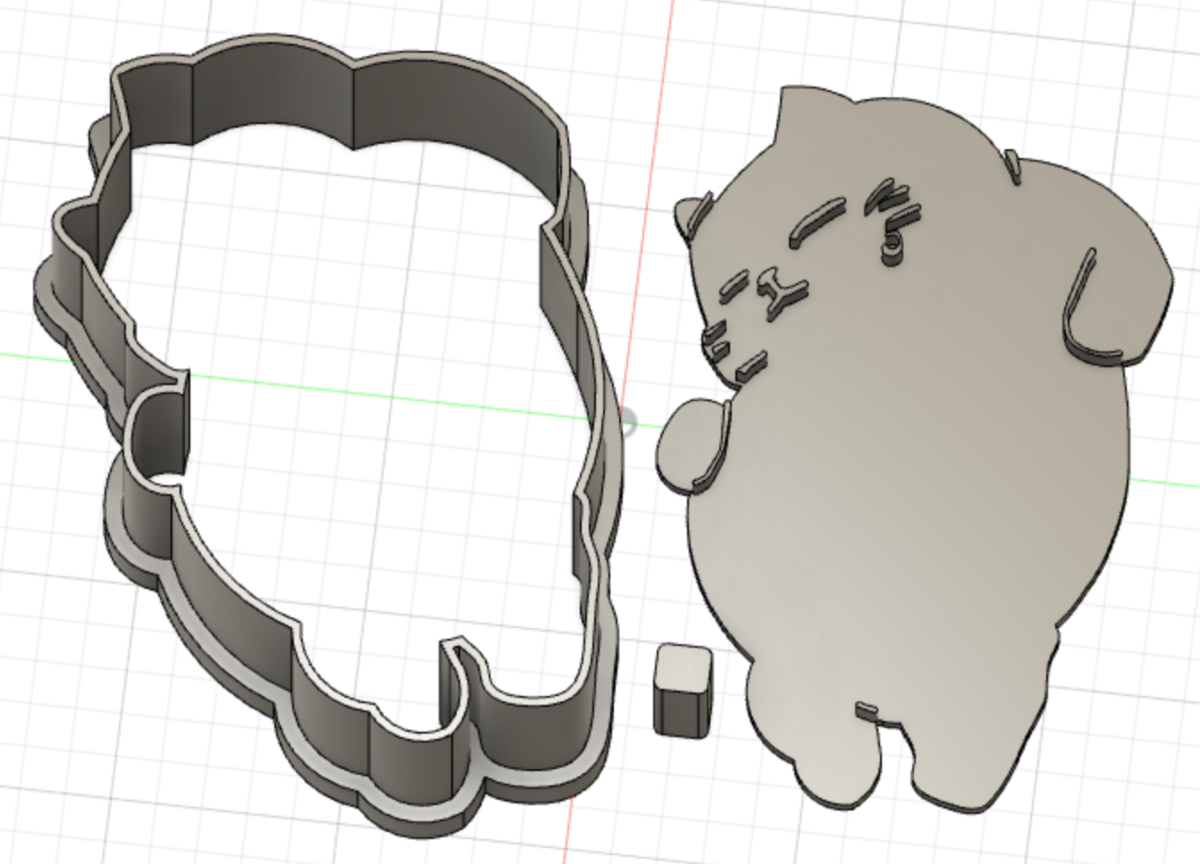Select the raised nose detail on cat stamp
1200x864 pixels.
point(779,291)
